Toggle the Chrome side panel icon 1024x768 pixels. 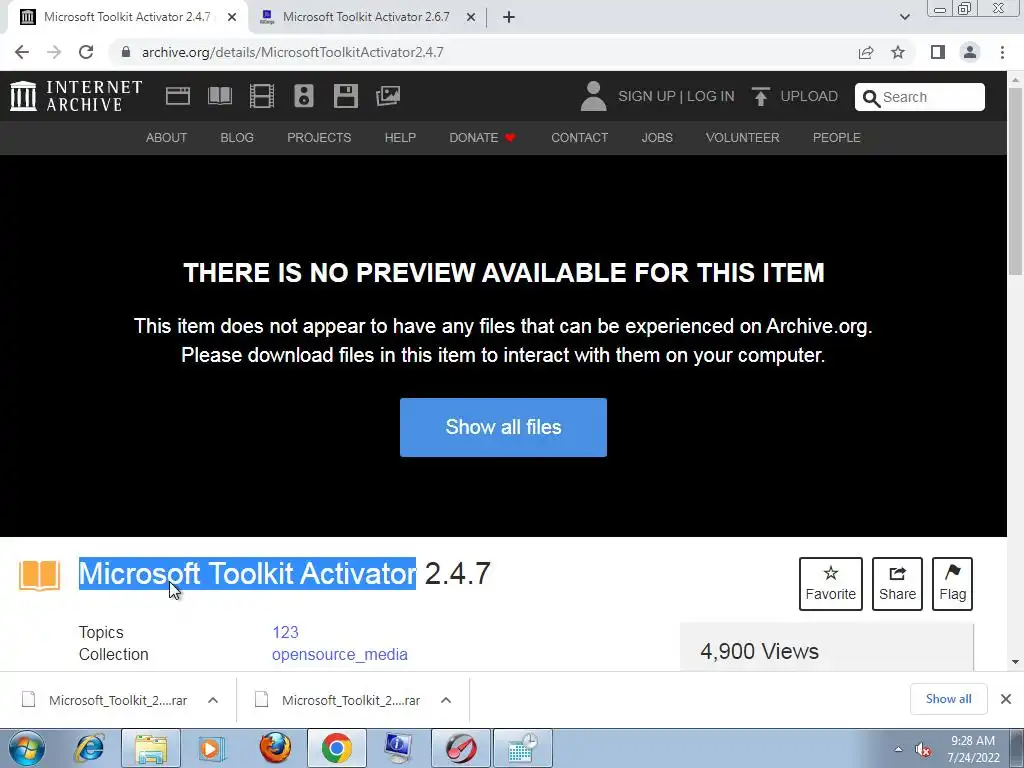[x=938, y=52]
